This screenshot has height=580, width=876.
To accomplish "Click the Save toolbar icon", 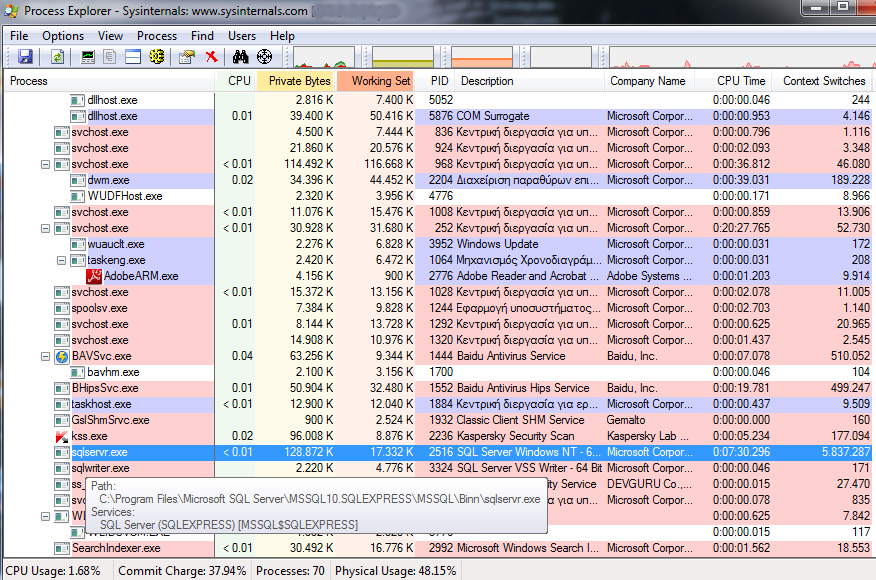I will coord(25,56).
